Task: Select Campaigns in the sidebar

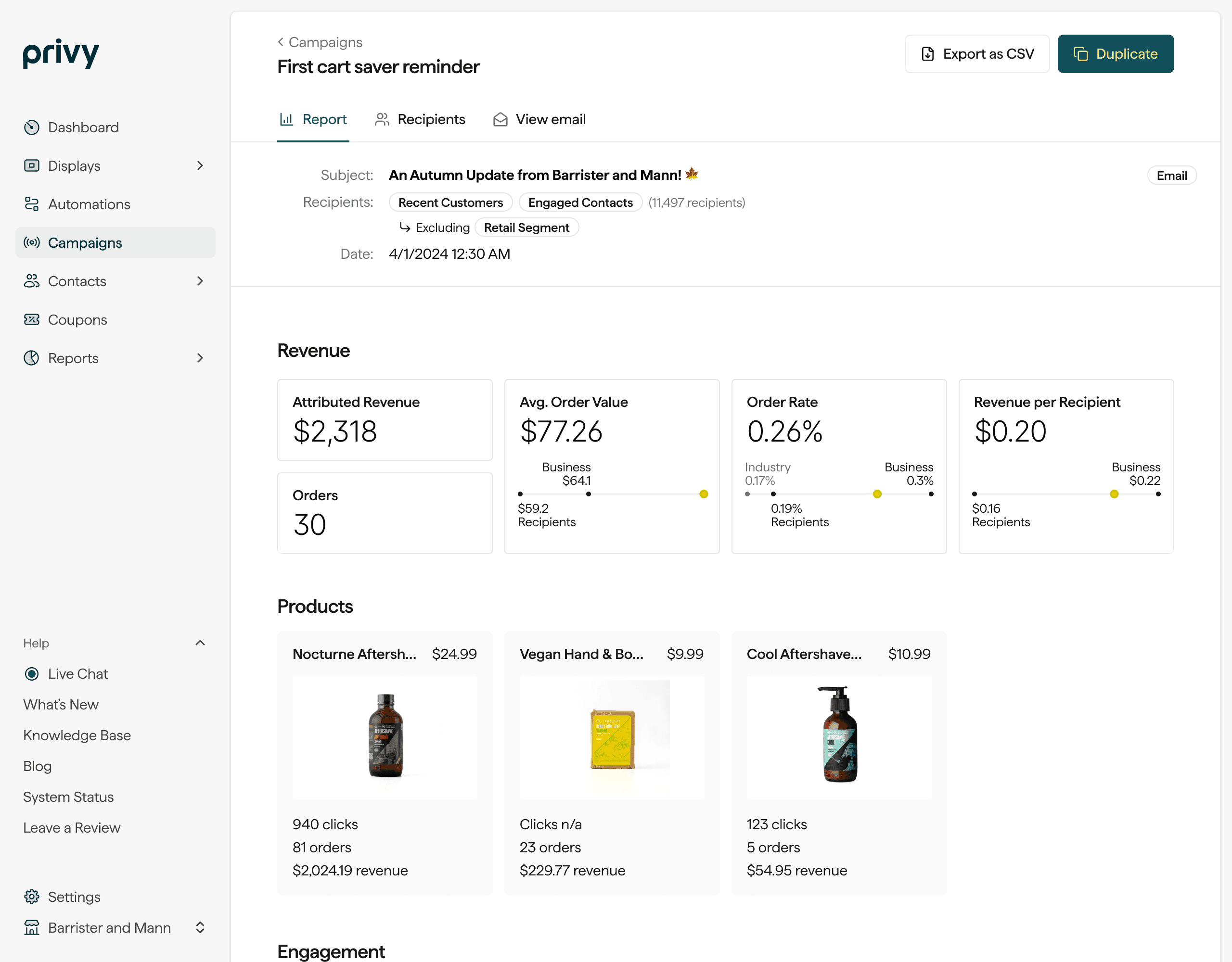Action: coord(115,242)
